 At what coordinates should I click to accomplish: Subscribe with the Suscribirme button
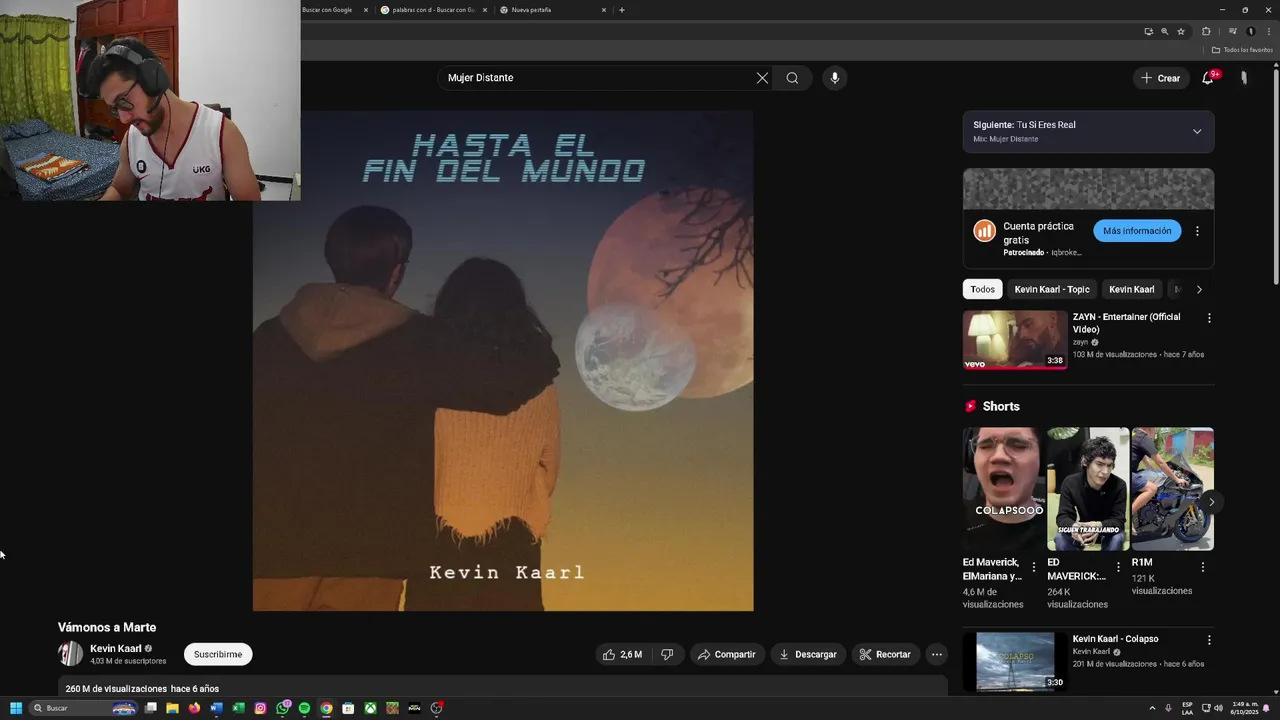(x=218, y=654)
